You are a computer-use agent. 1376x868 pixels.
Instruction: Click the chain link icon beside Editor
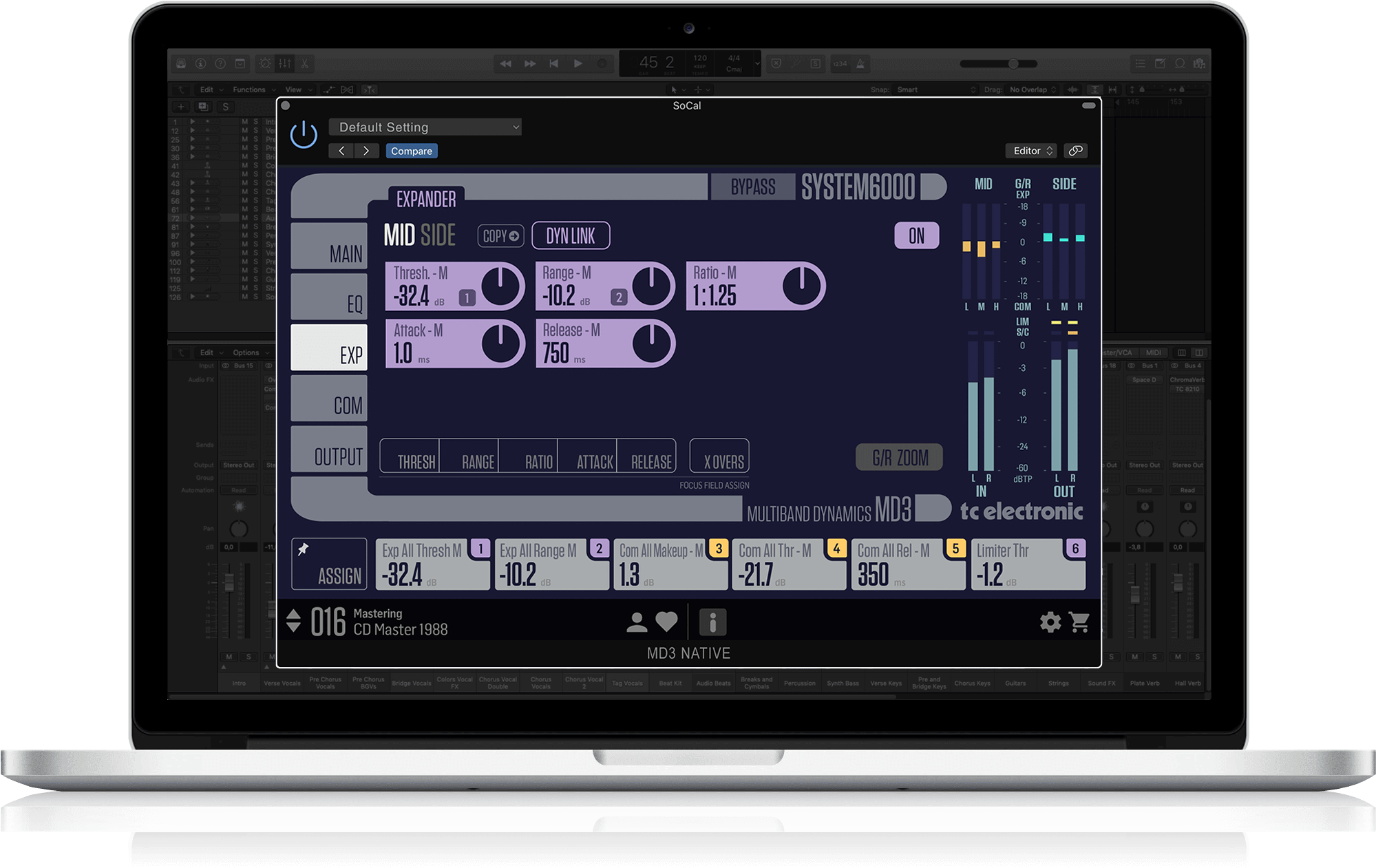point(1076,150)
